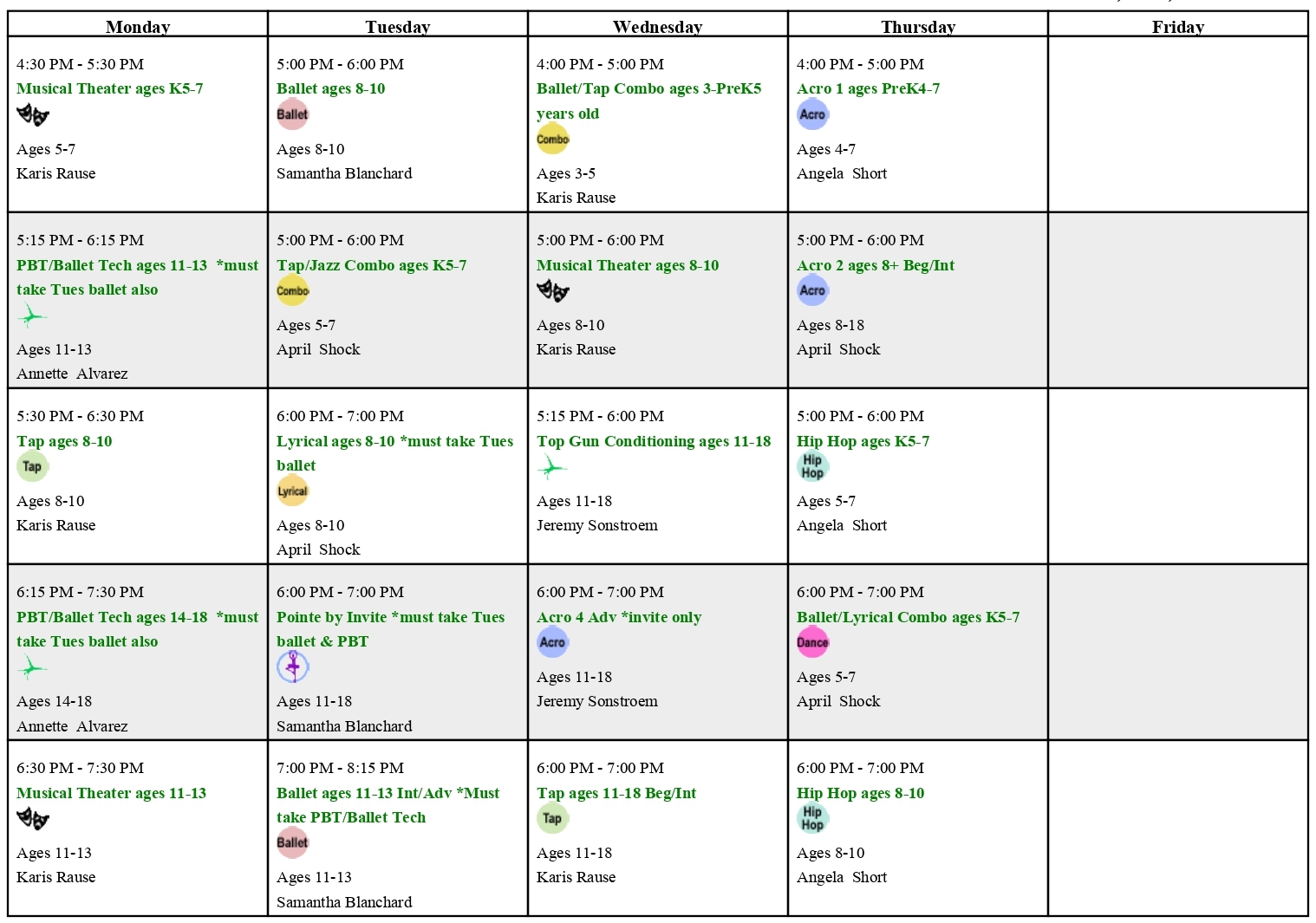Open the Acro 4 Adv invite only link

tap(619, 617)
